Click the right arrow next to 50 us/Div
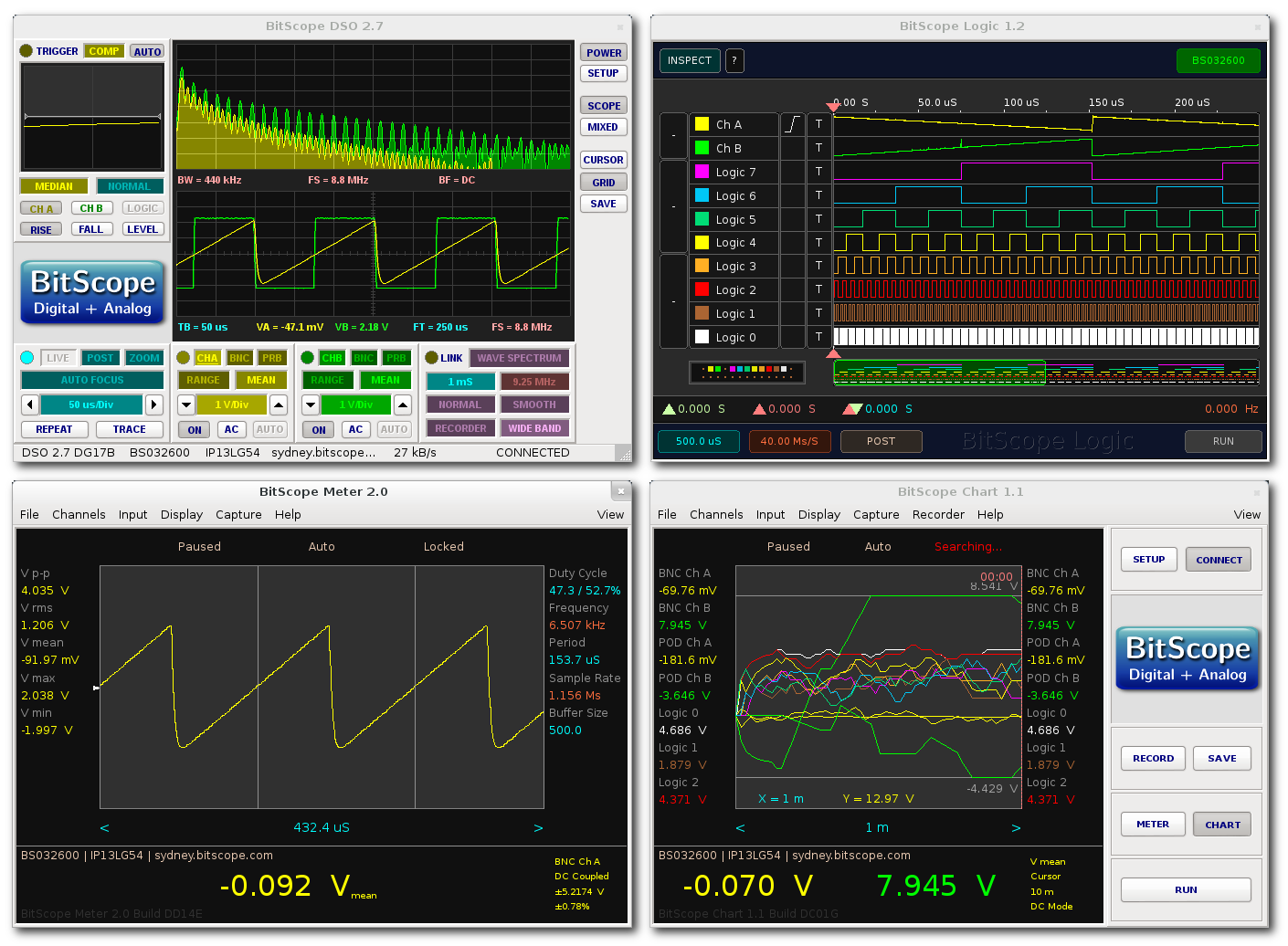Image resolution: width=1288 pixels, height=946 pixels. (154, 405)
